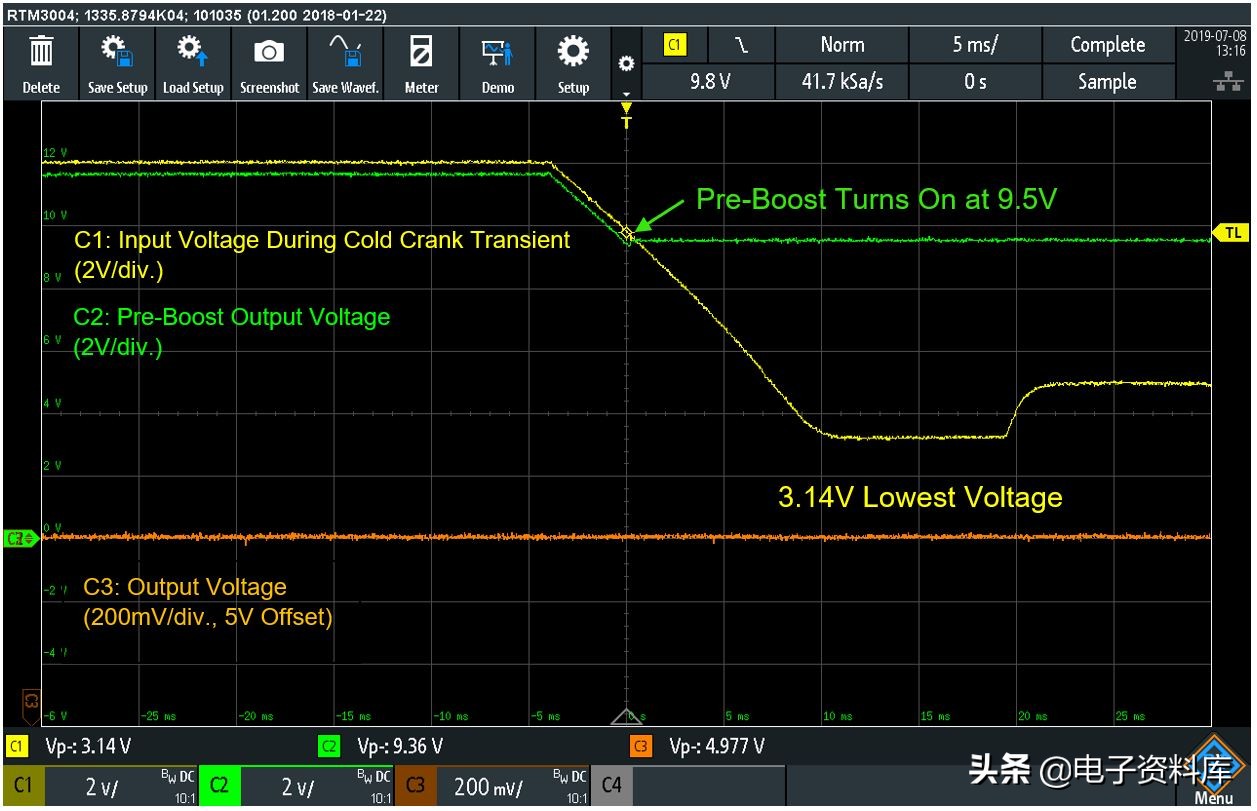Screen dimensions: 1257x811
Task: Select the TL trigger level marker
Action: tap(1231, 233)
